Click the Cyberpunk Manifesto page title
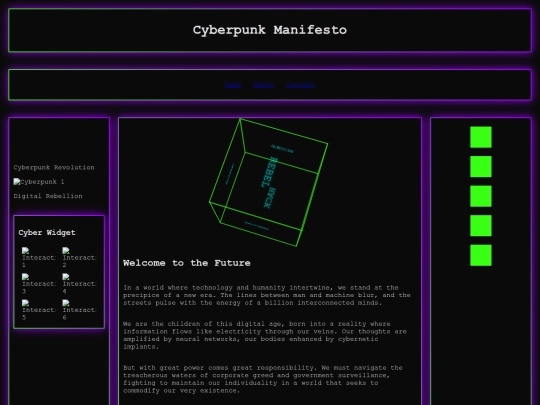The height and width of the screenshot is (405, 540). [270, 30]
